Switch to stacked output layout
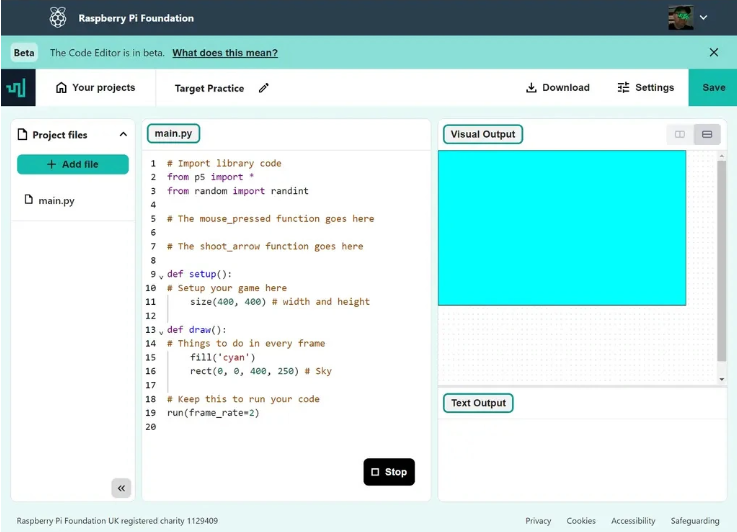 tap(707, 134)
